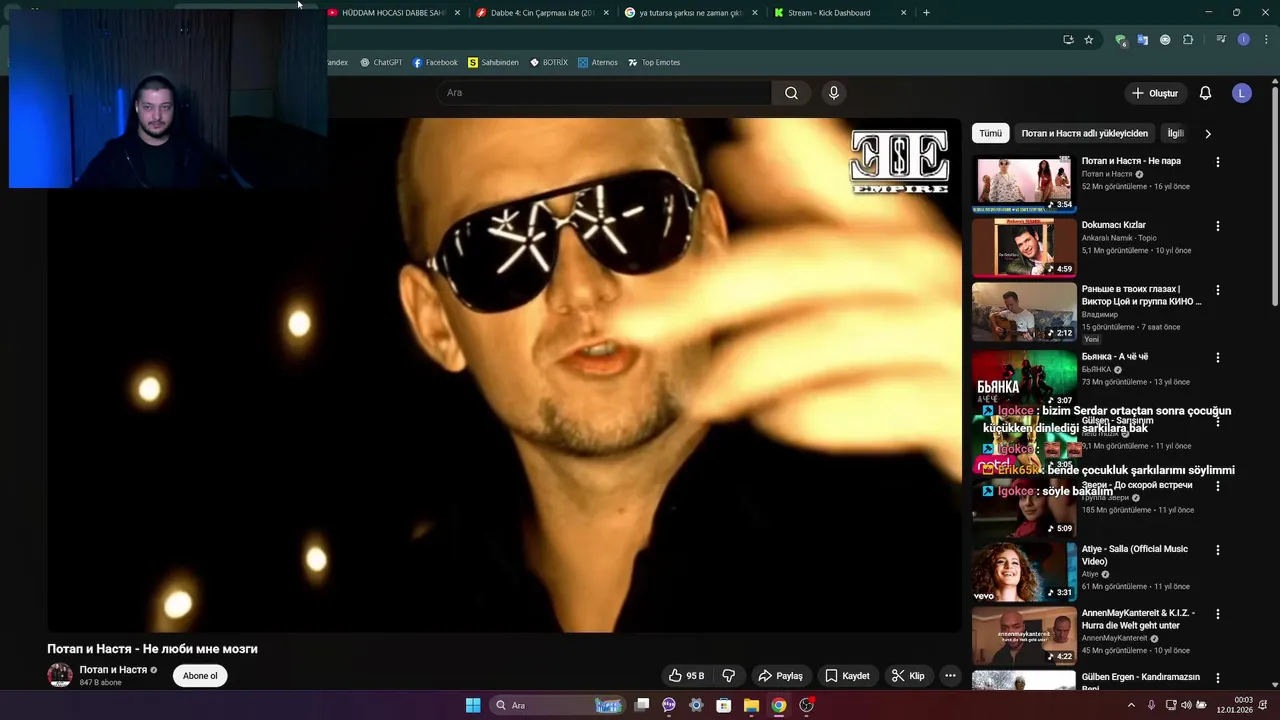Show hidden system tray icons
This screenshot has width=1280, height=720.
[1131, 705]
